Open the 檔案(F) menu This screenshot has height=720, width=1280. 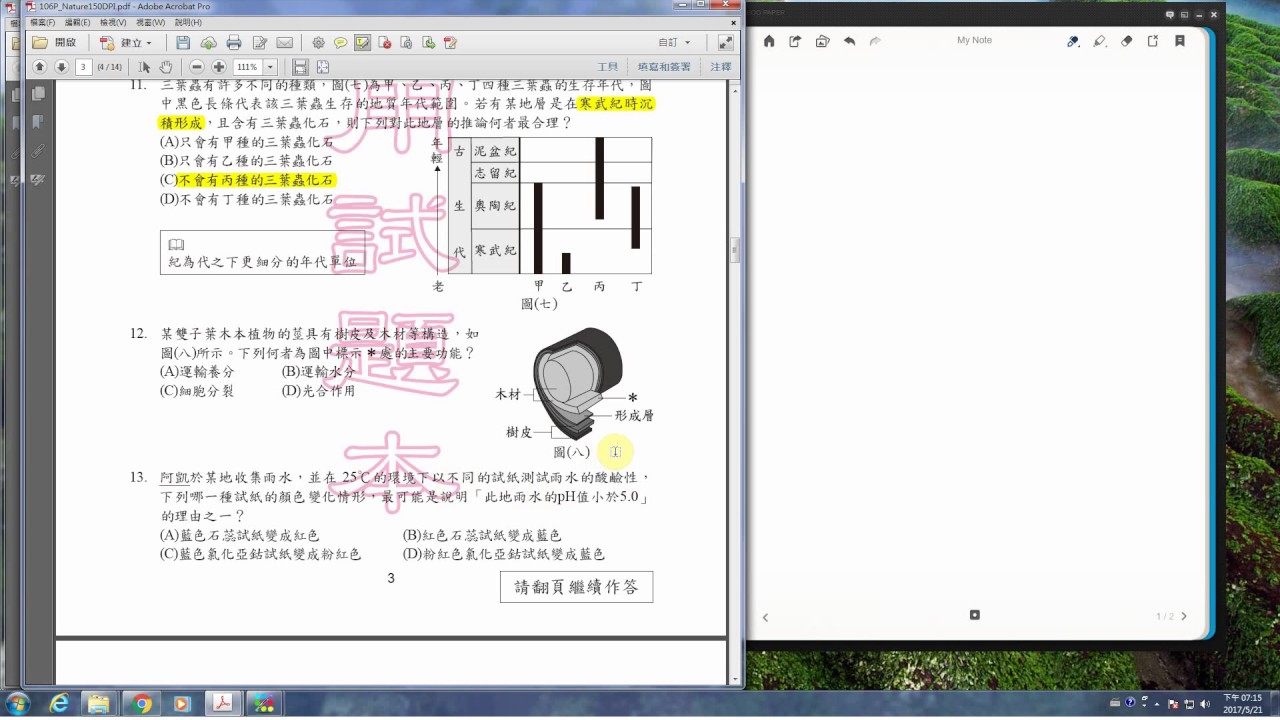click(x=43, y=22)
